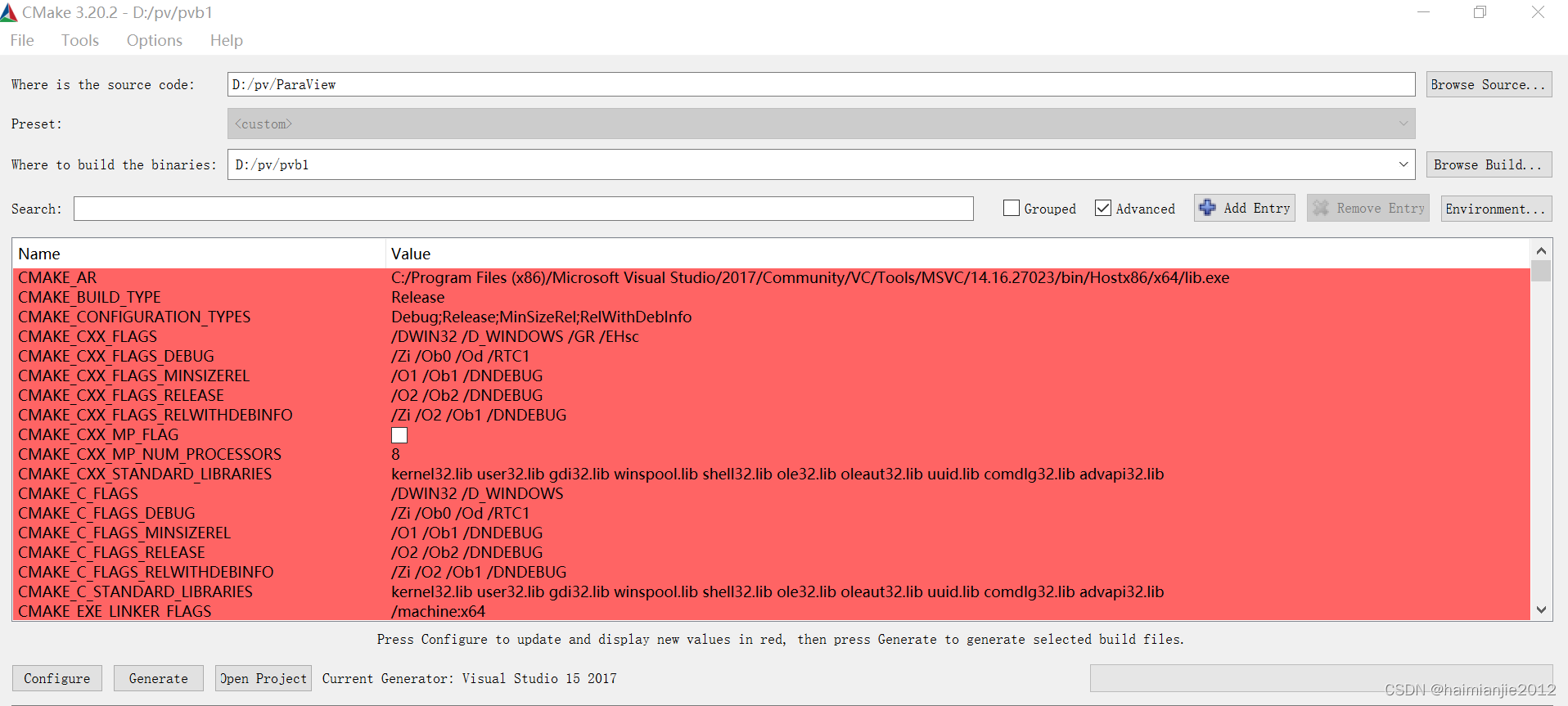This screenshot has width=1568, height=706.
Task: Select CMAKE_C_STANDARD_LIBRARIES entry
Action: 135,592
